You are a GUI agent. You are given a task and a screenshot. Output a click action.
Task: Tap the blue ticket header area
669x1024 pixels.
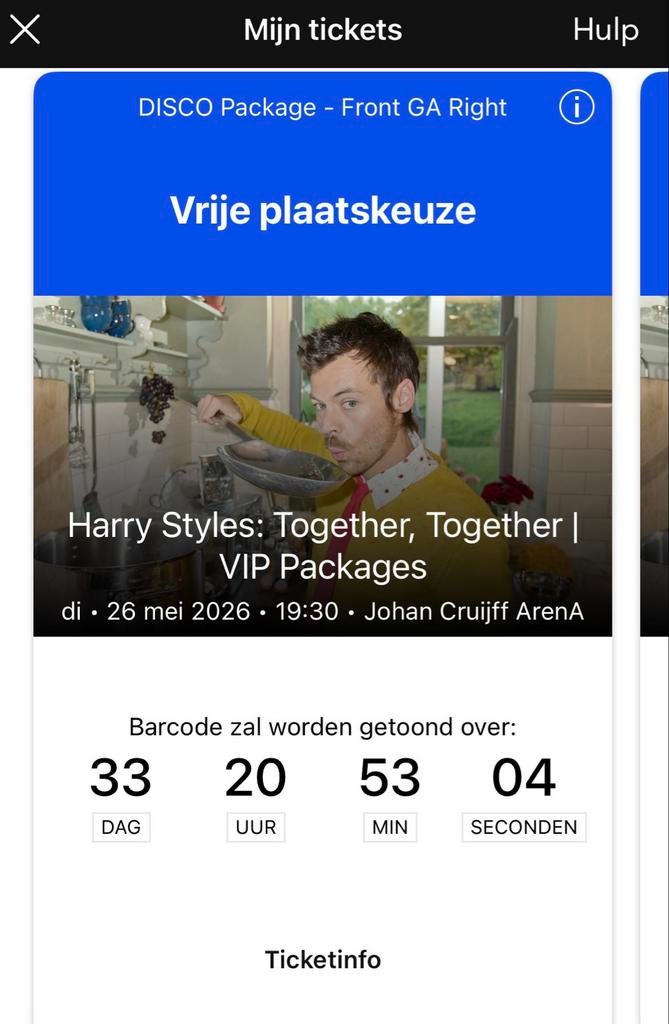322,180
